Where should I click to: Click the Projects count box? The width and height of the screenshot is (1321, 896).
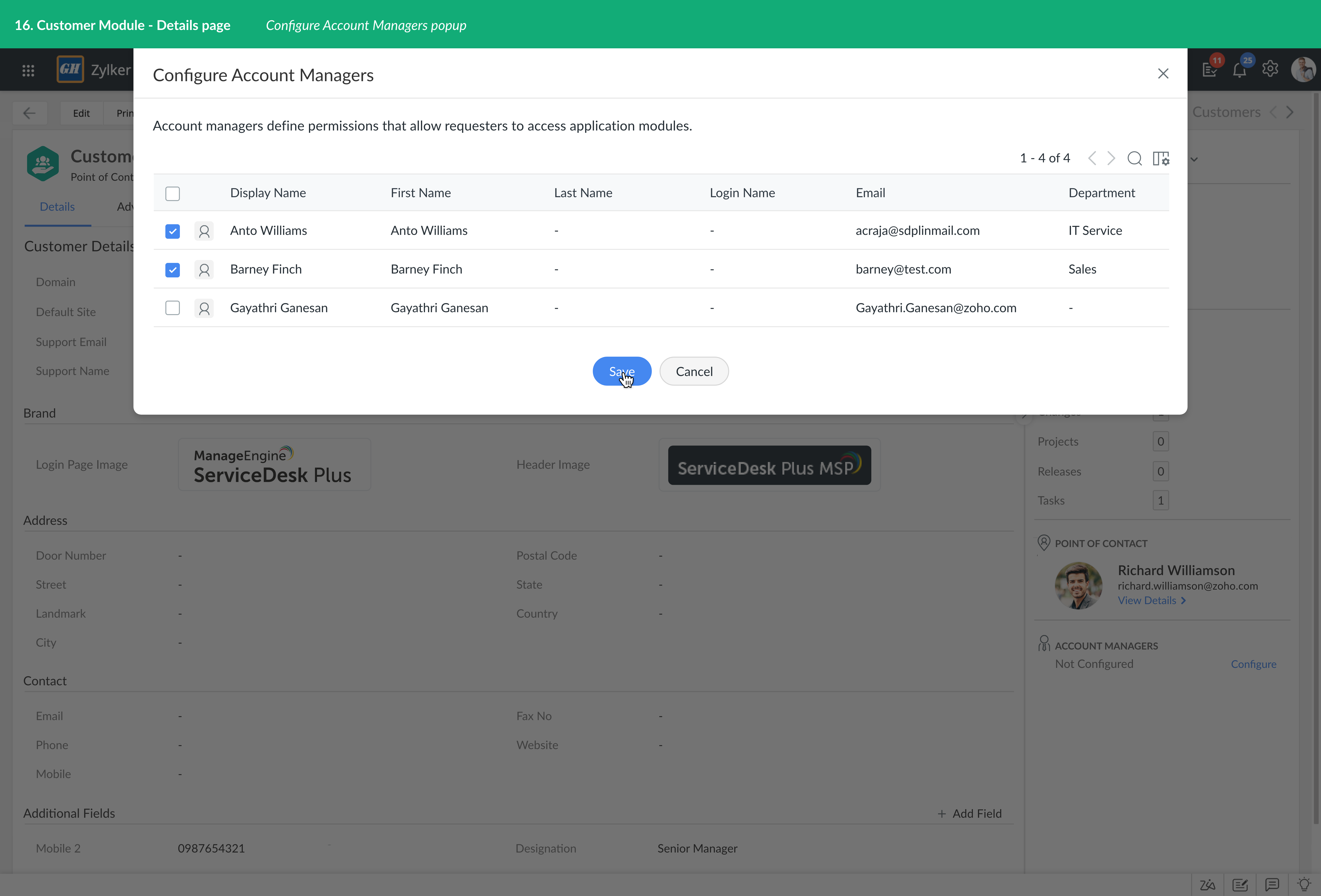[x=1160, y=441]
